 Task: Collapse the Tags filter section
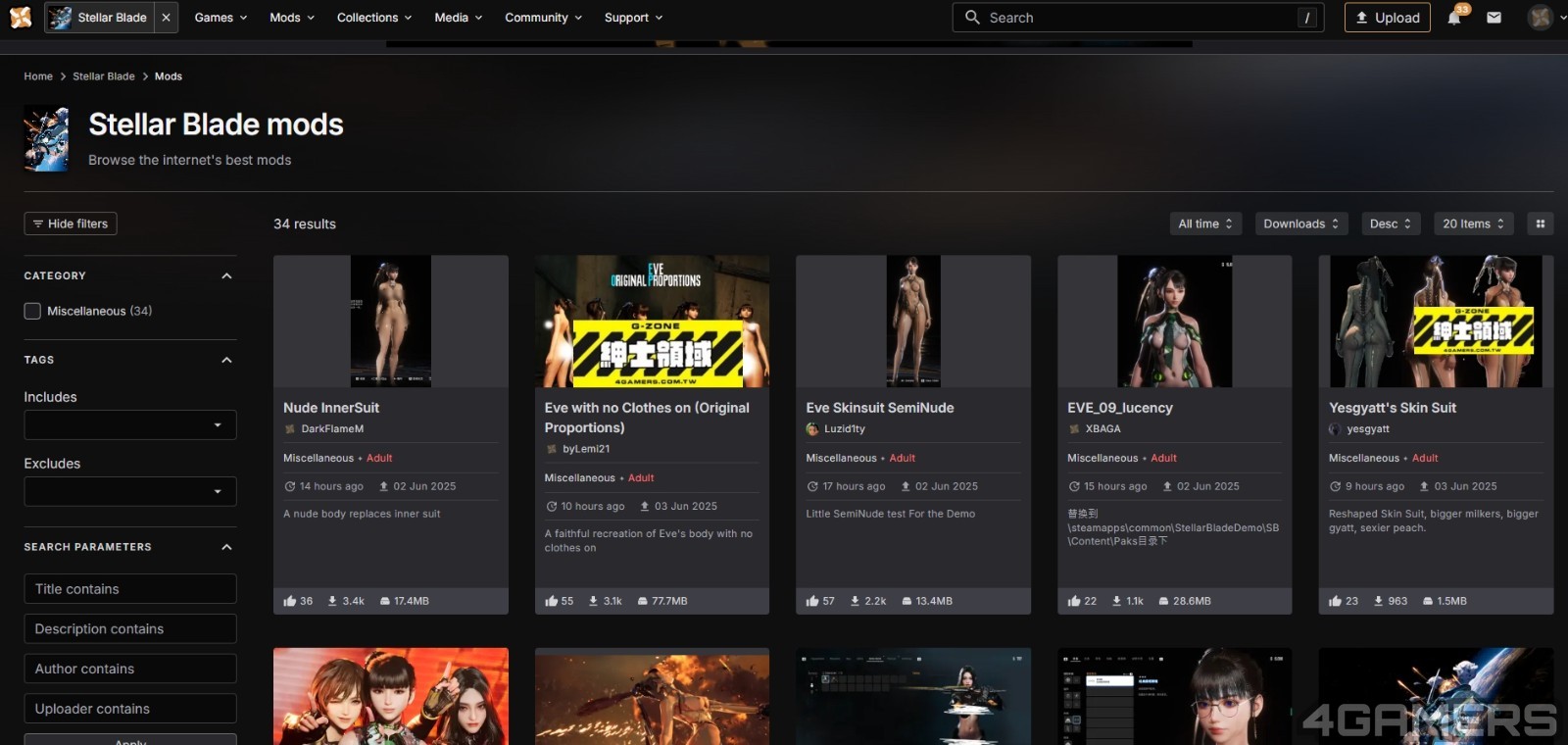(226, 360)
